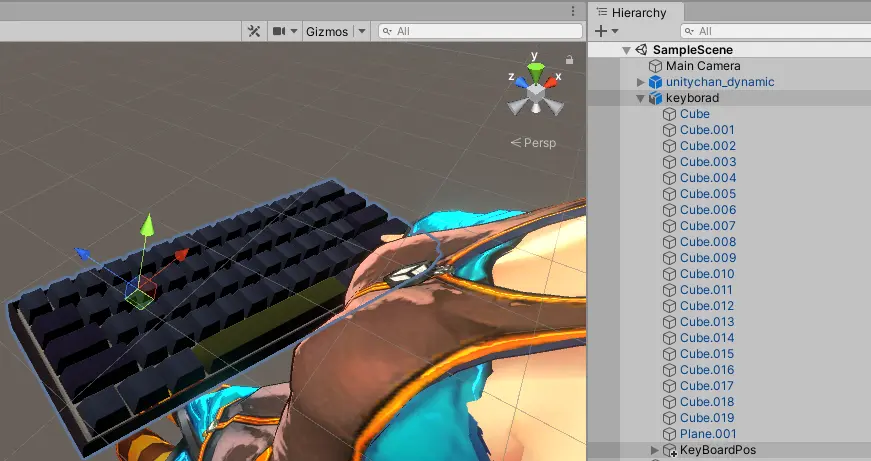The width and height of the screenshot is (871, 461).
Task: Select Cube.019 in the Hierarchy
Action: (x=707, y=418)
